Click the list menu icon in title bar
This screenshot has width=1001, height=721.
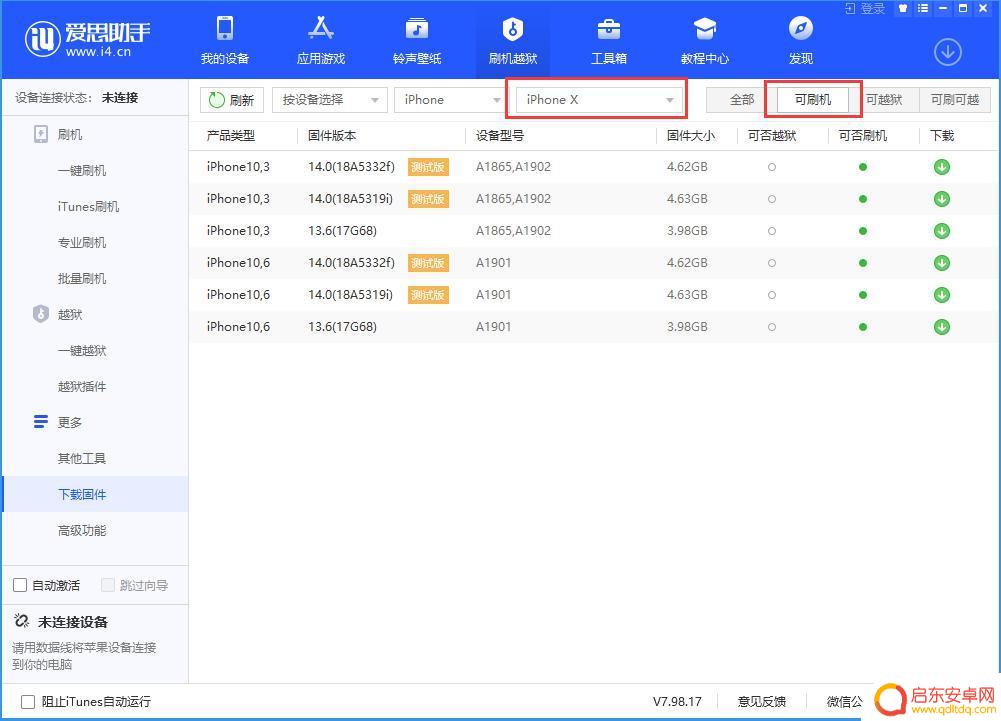pos(922,8)
